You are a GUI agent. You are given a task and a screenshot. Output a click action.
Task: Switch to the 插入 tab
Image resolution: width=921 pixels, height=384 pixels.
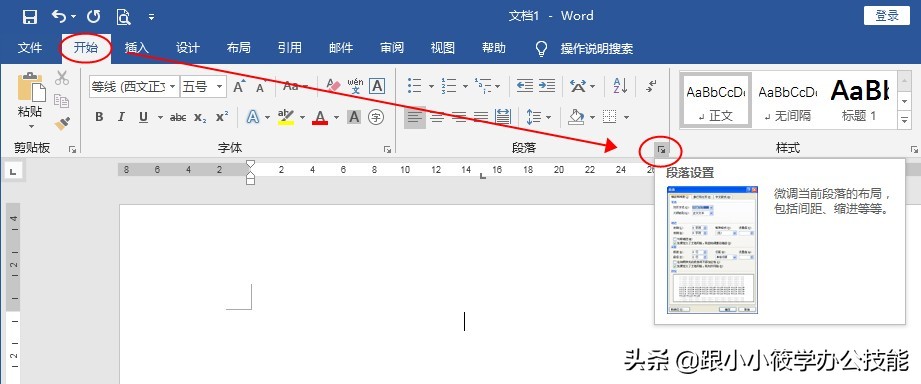pos(137,48)
